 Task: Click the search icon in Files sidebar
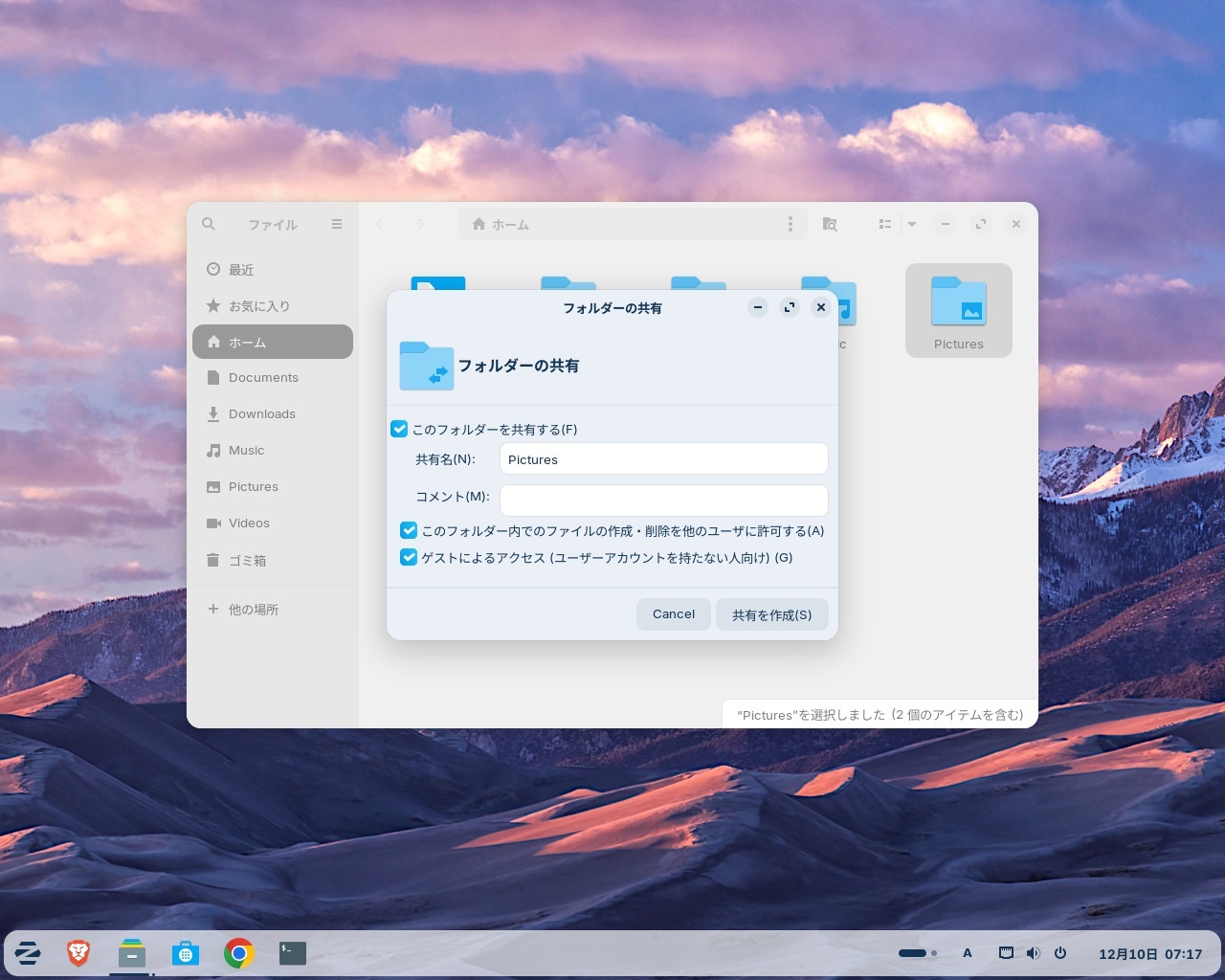click(x=209, y=224)
